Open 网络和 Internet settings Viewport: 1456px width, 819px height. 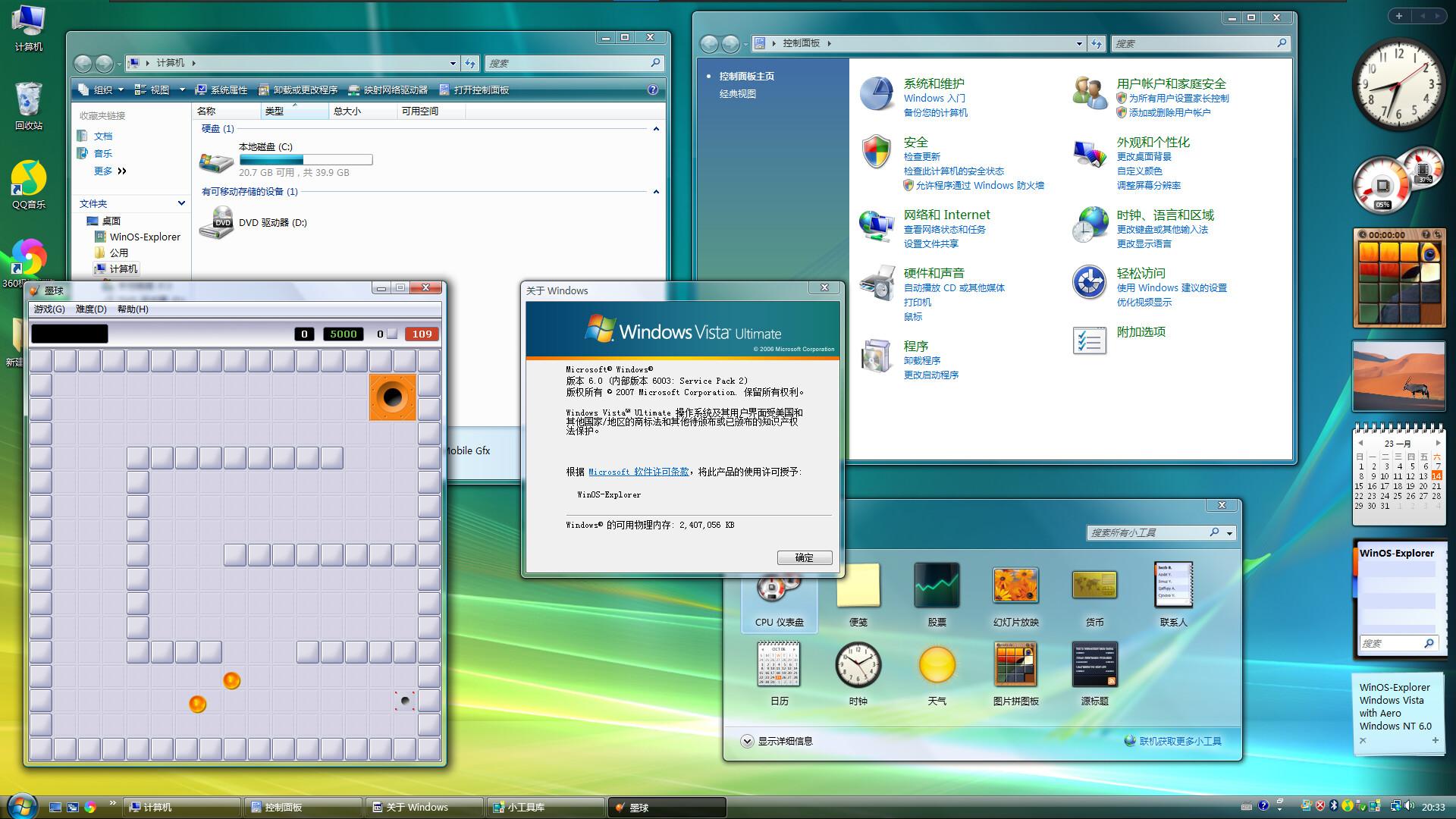pyautogui.click(x=945, y=215)
